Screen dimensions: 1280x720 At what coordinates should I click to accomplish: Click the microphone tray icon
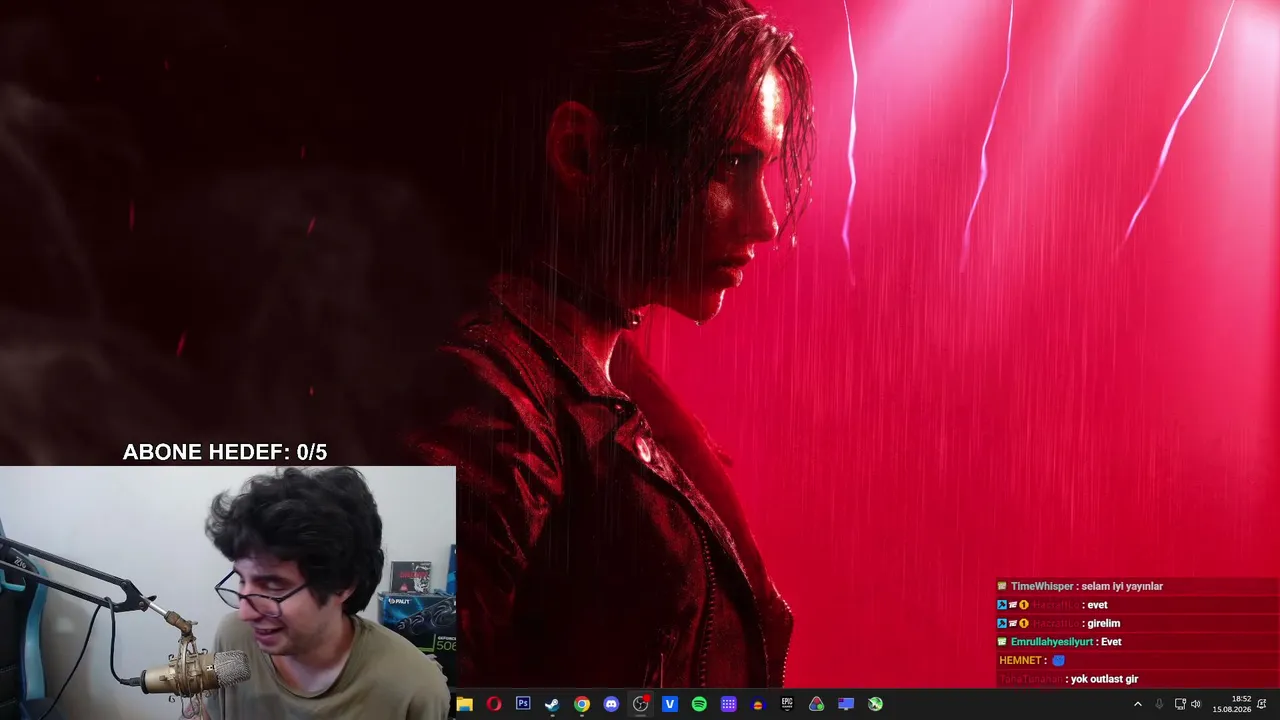tap(1159, 704)
